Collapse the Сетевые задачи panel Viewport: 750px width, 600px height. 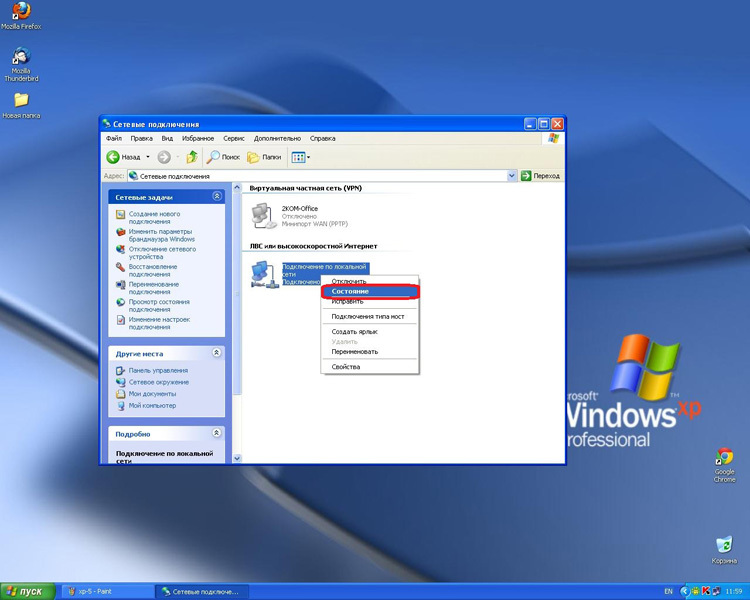217,197
